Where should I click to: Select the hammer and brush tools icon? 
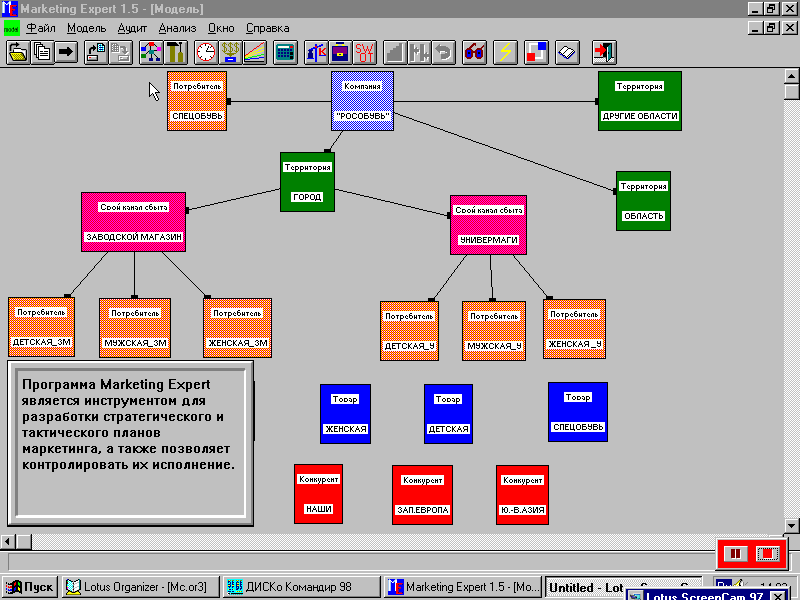(176, 52)
